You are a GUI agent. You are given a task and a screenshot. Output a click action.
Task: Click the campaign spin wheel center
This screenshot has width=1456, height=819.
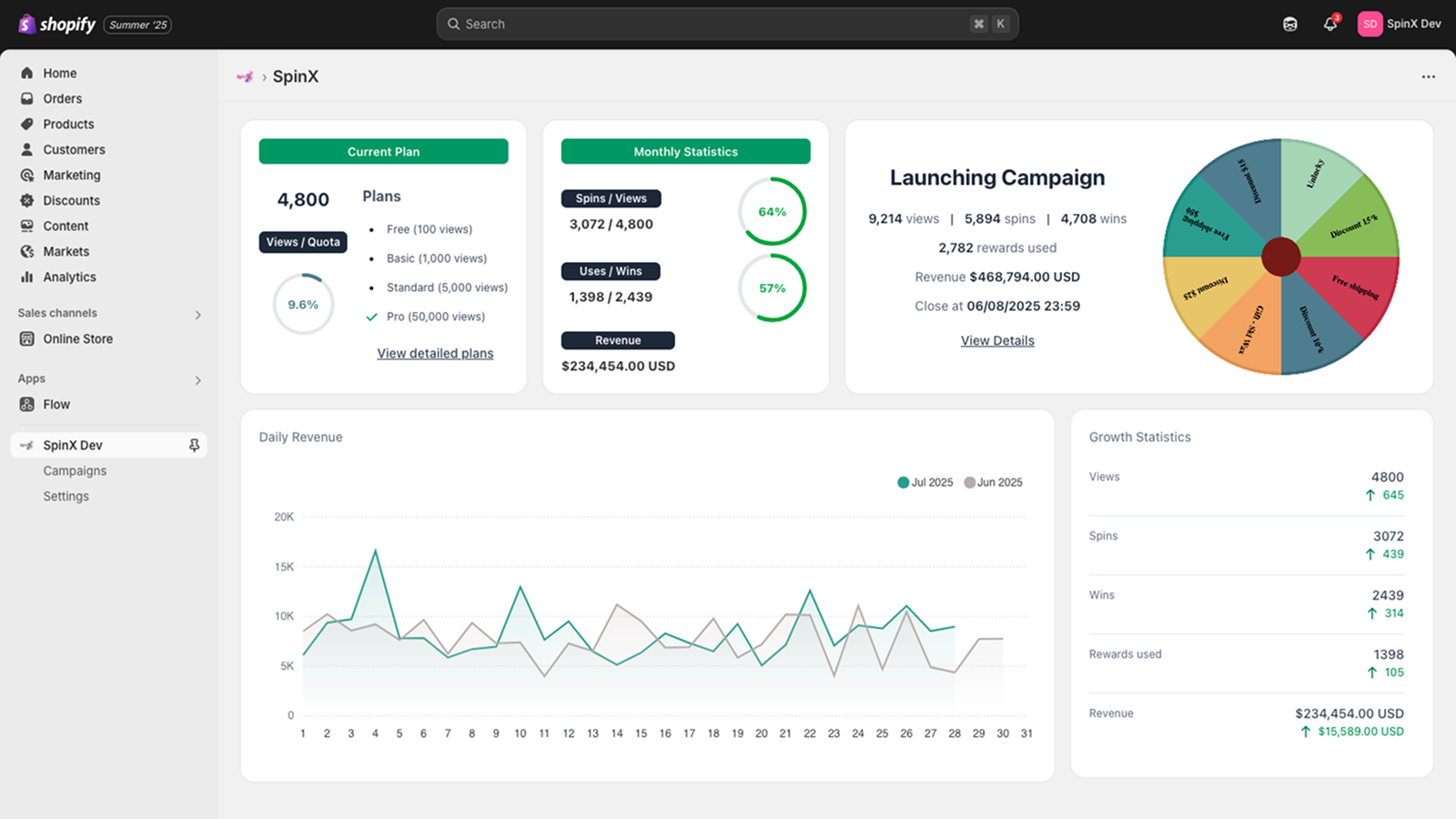click(1280, 257)
